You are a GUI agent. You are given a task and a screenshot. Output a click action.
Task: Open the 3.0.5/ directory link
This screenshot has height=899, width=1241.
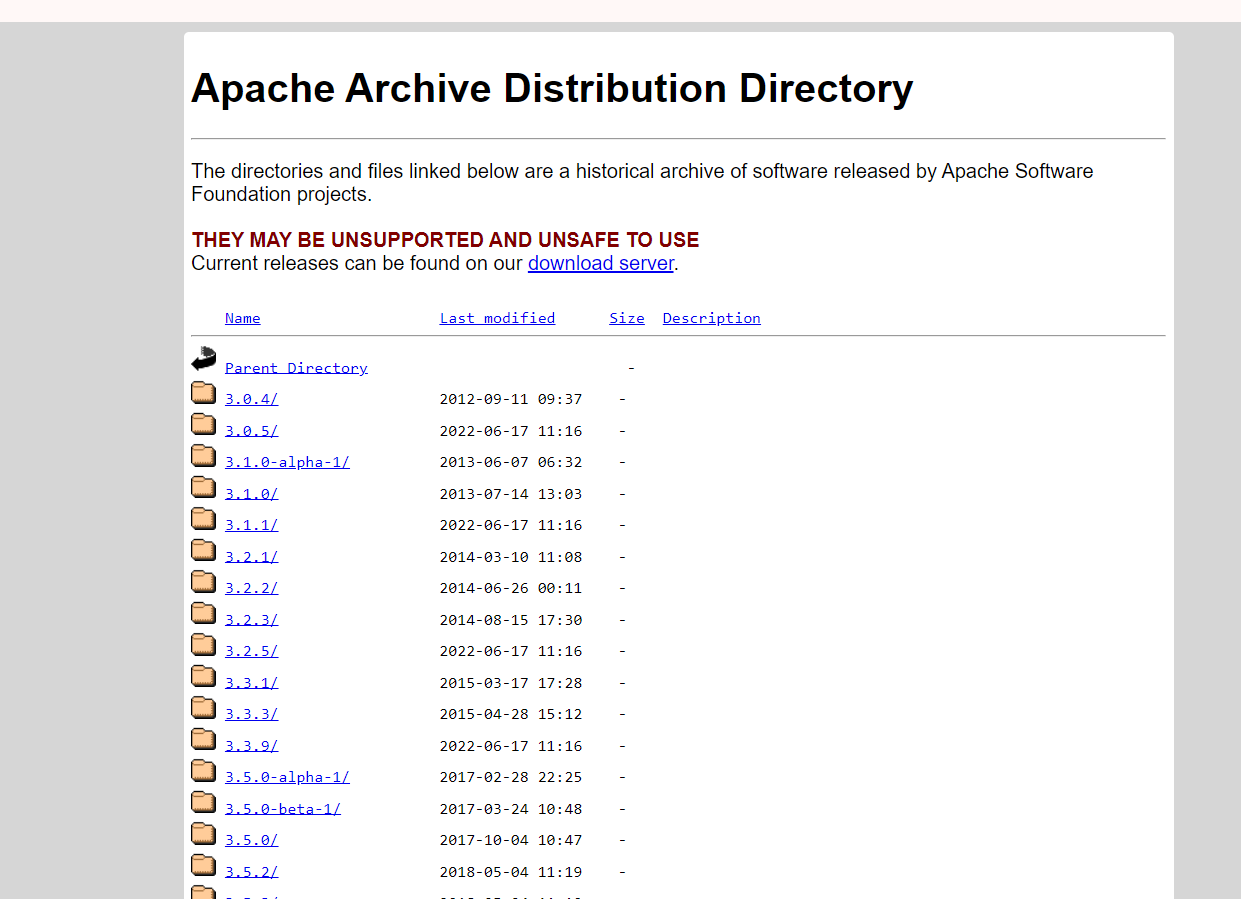pyautogui.click(x=251, y=431)
